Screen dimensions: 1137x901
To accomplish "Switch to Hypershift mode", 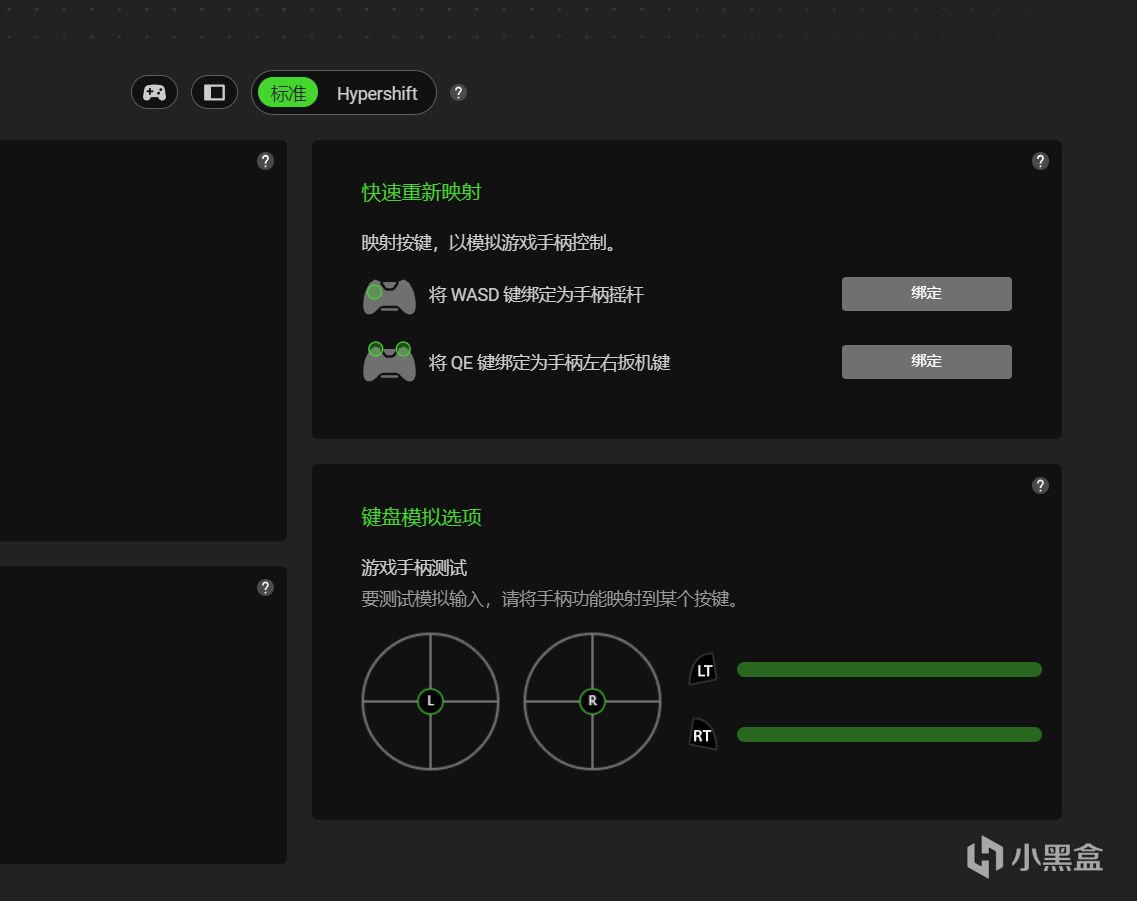I will tap(376, 94).
